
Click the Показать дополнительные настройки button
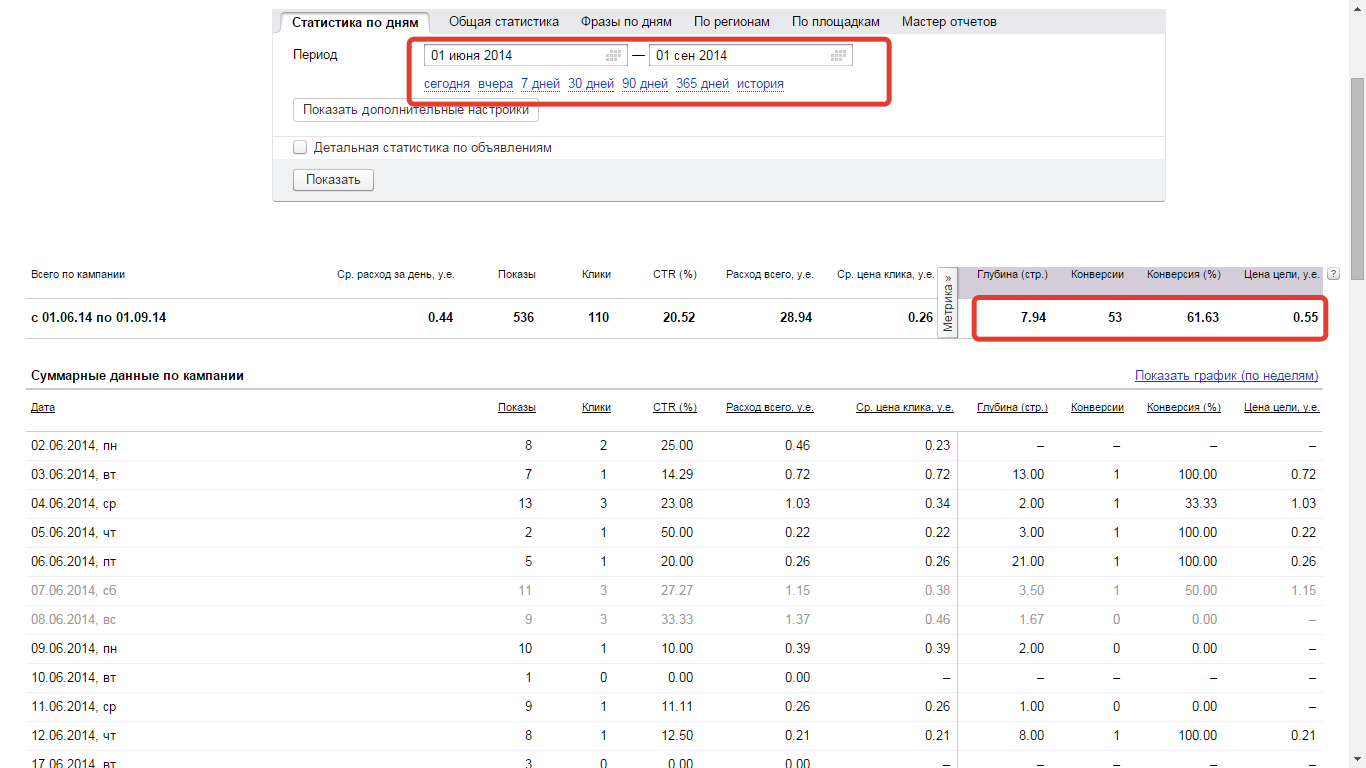416,110
